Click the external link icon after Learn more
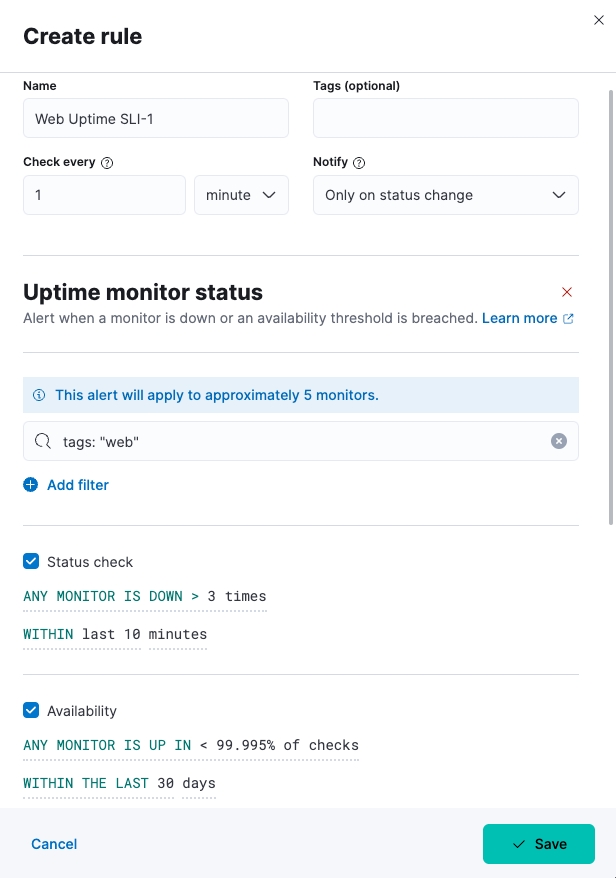This screenshot has width=616, height=878. coord(568,319)
